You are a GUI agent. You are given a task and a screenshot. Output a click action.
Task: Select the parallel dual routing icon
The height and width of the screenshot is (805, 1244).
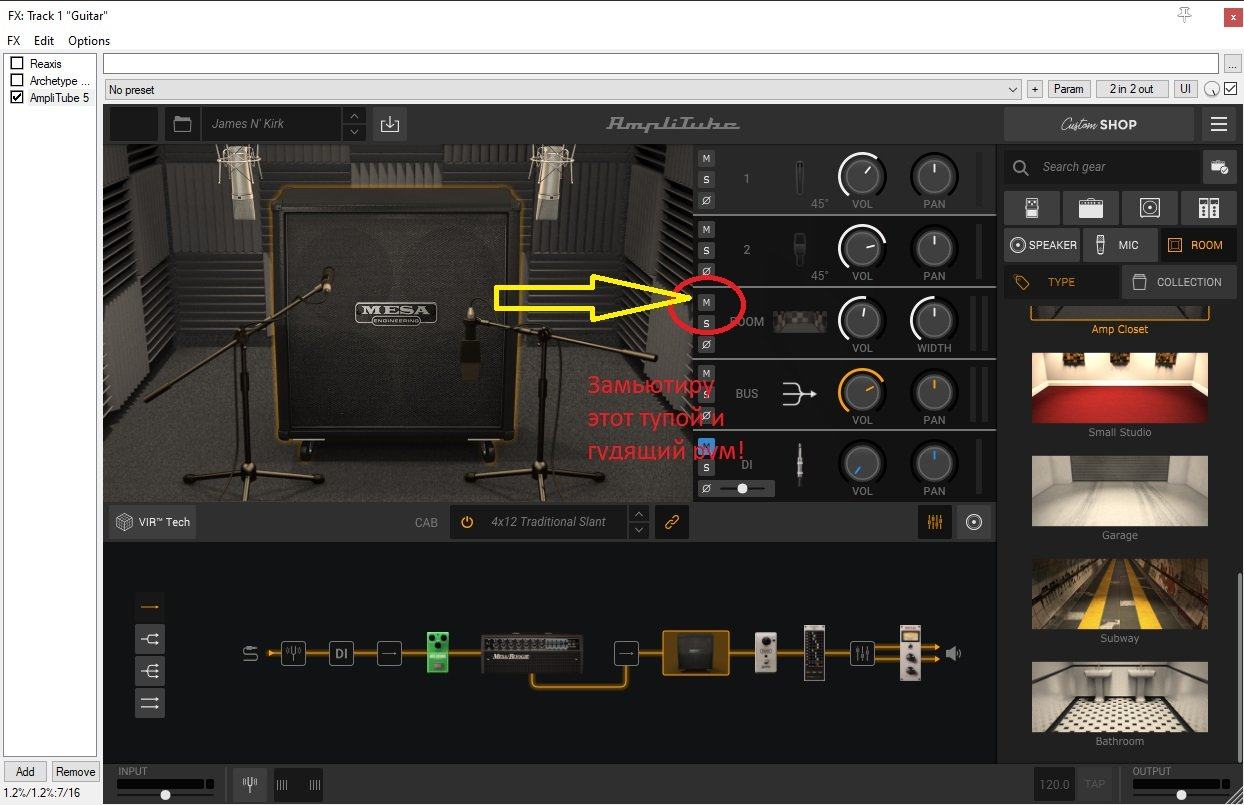point(150,703)
